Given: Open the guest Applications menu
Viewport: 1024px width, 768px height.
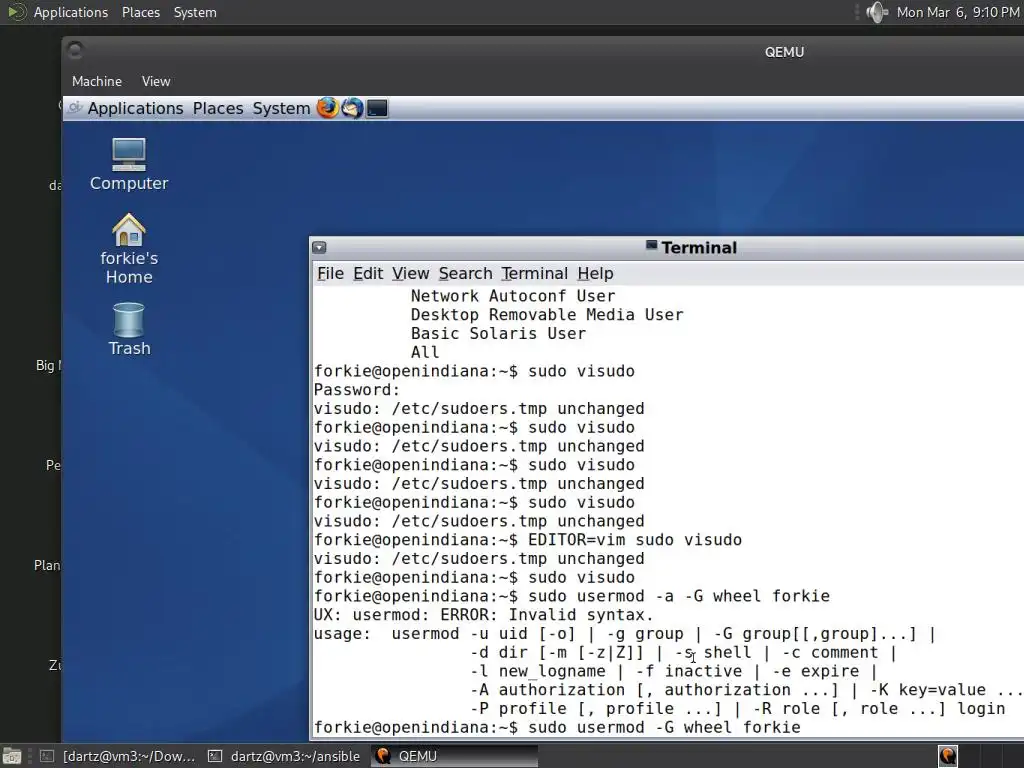Looking at the screenshot, I should [135, 108].
